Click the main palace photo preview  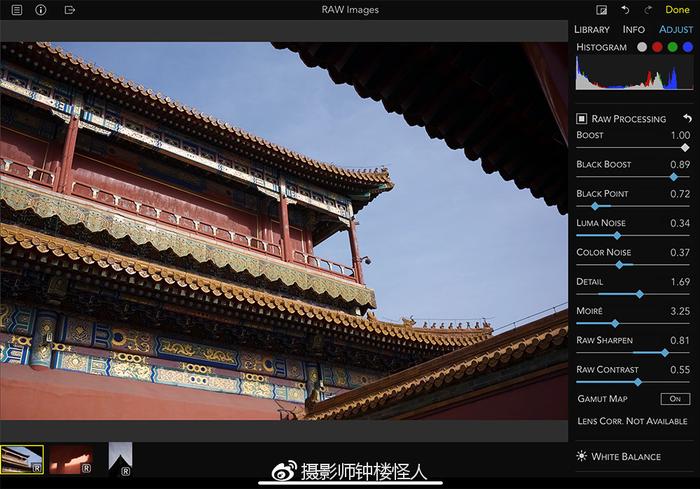point(284,231)
